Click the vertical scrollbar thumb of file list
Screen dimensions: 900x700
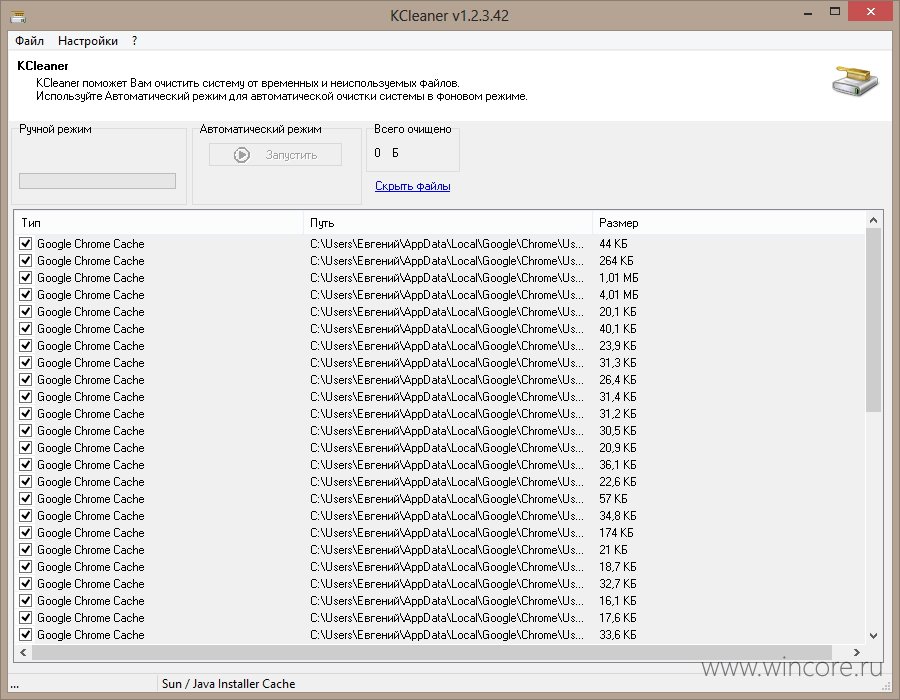pyautogui.click(x=873, y=320)
